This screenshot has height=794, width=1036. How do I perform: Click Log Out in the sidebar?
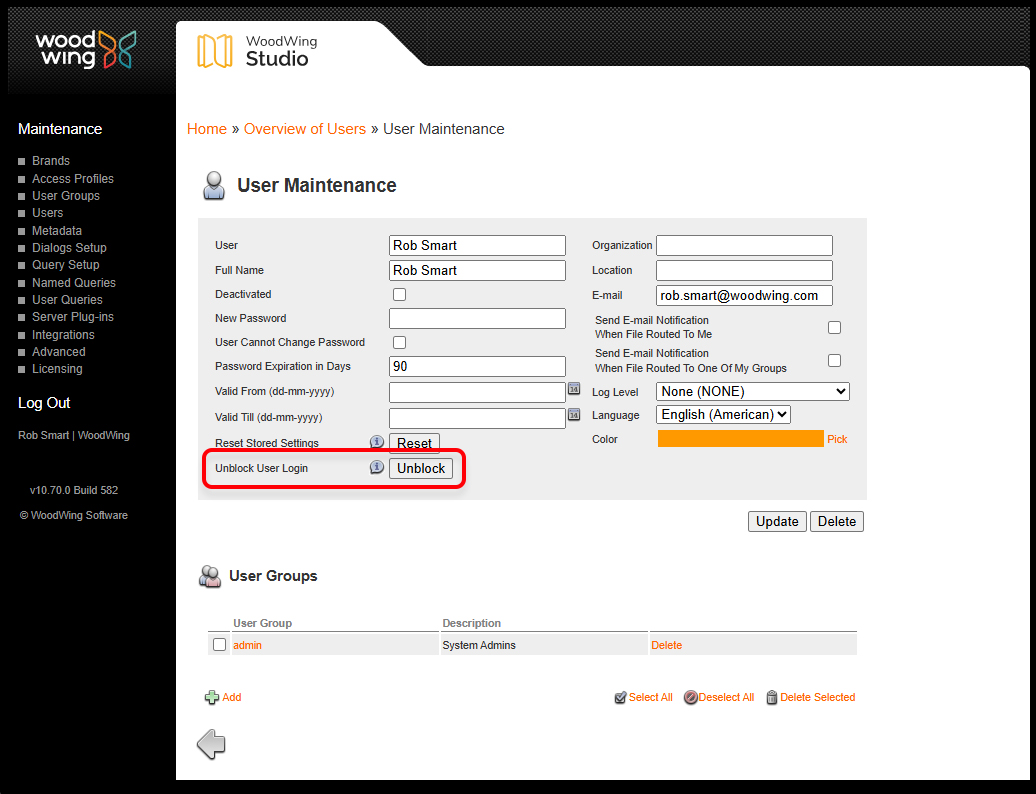[x=44, y=403]
